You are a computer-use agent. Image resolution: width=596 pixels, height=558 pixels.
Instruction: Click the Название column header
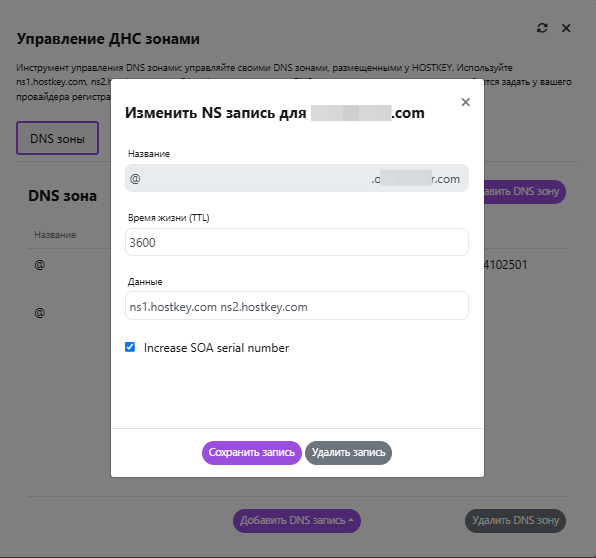point(55,235)
